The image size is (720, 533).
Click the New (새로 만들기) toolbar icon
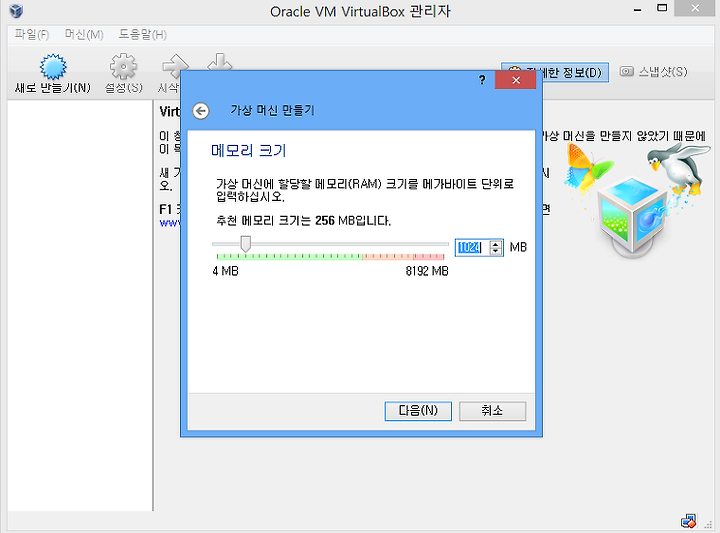point(53,67)
